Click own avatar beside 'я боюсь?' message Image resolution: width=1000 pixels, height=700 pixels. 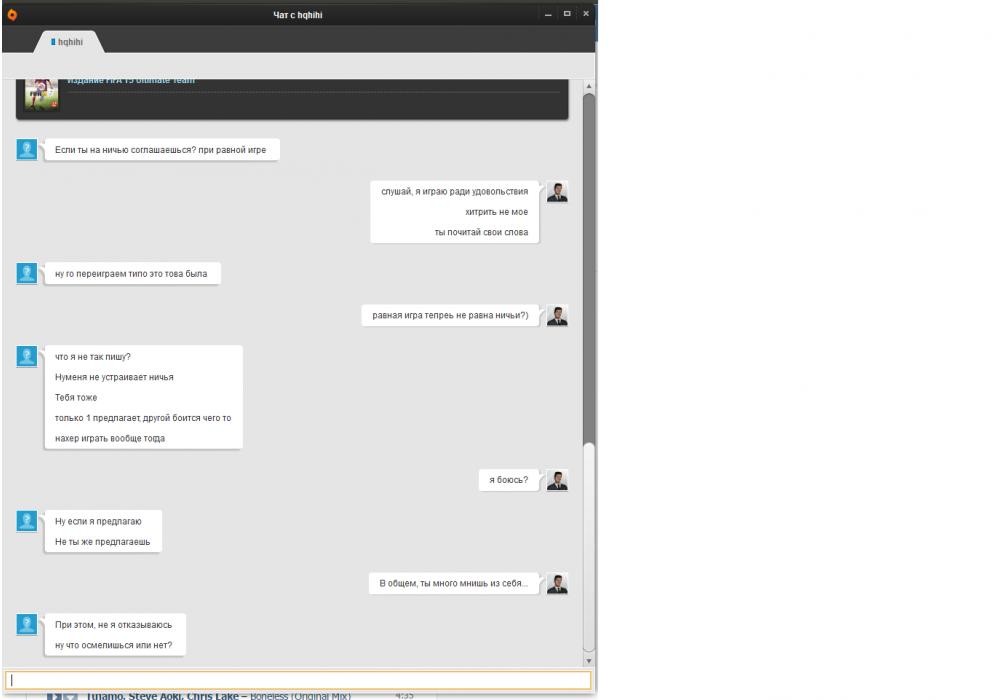tap(557, 479)
